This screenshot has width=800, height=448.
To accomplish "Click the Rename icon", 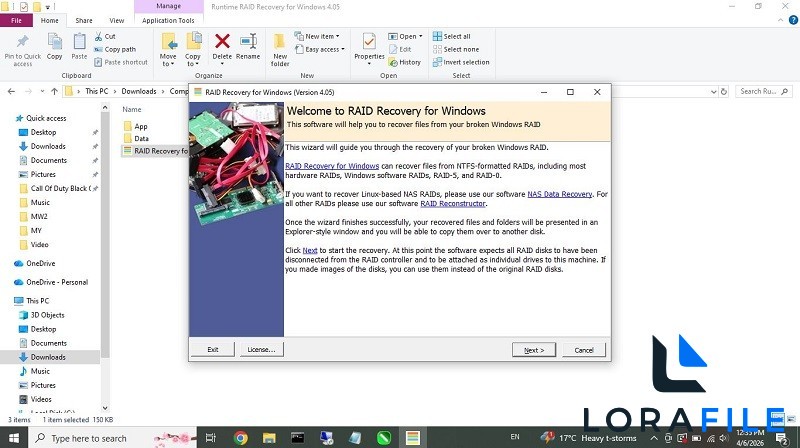I will 248,41.
